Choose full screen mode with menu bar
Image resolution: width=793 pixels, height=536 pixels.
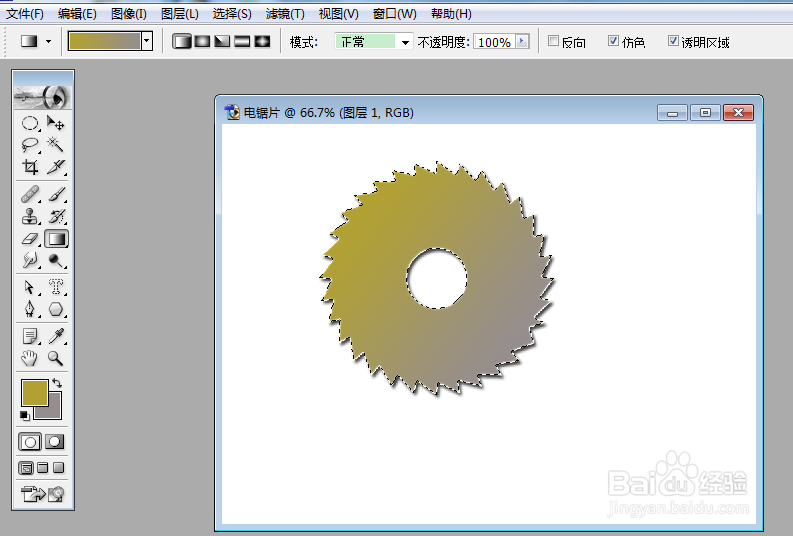coord(43,468)
